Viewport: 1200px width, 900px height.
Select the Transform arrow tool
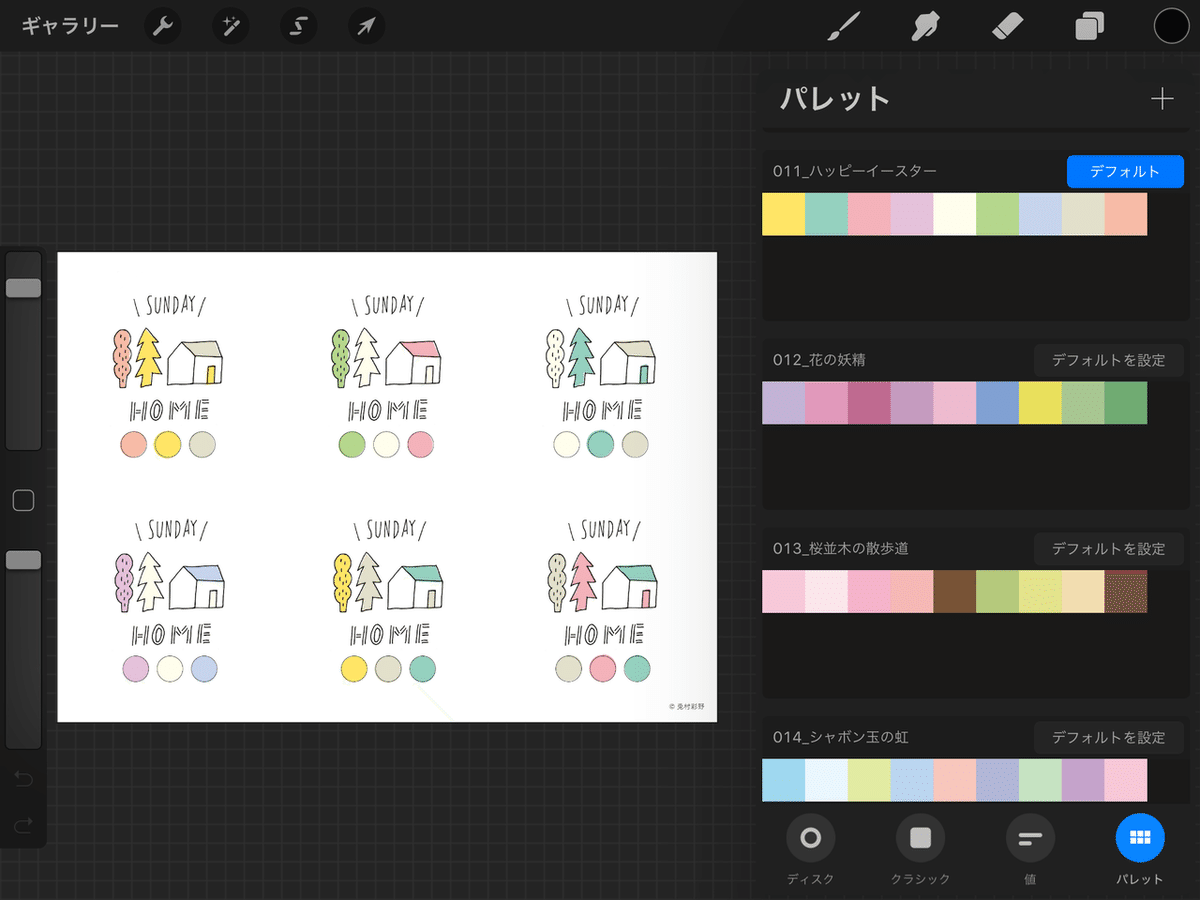(x=366, y=26)
